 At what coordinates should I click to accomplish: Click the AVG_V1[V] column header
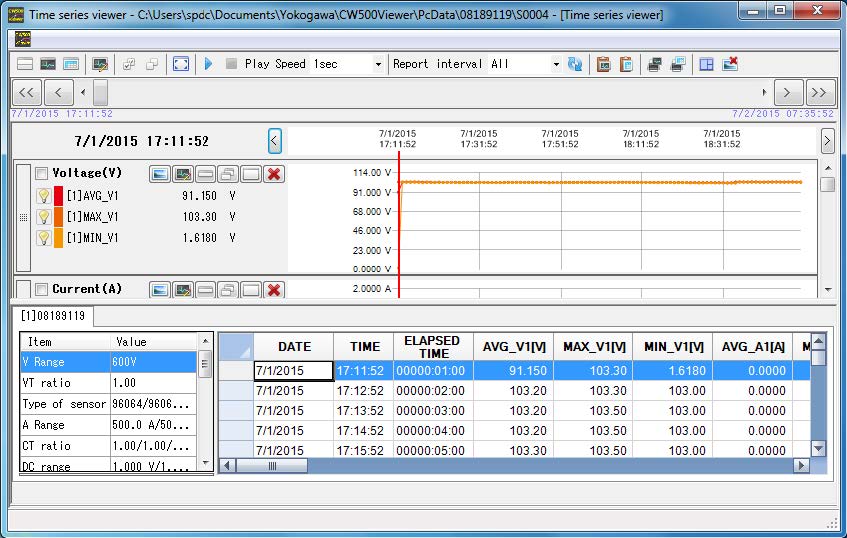point(514,347)
